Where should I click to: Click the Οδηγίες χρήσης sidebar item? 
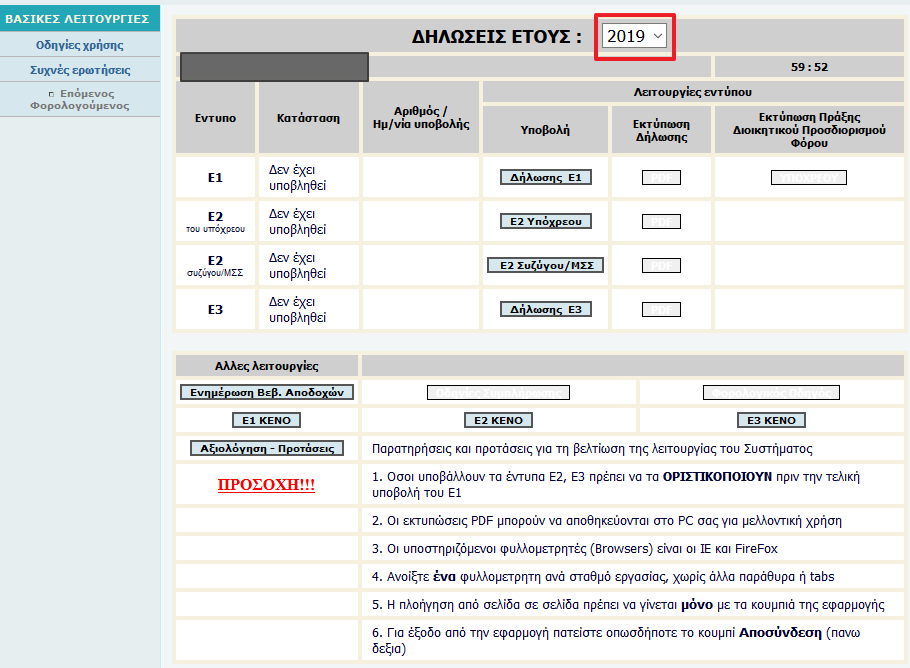pyautogui.click(x=80, y=45)
